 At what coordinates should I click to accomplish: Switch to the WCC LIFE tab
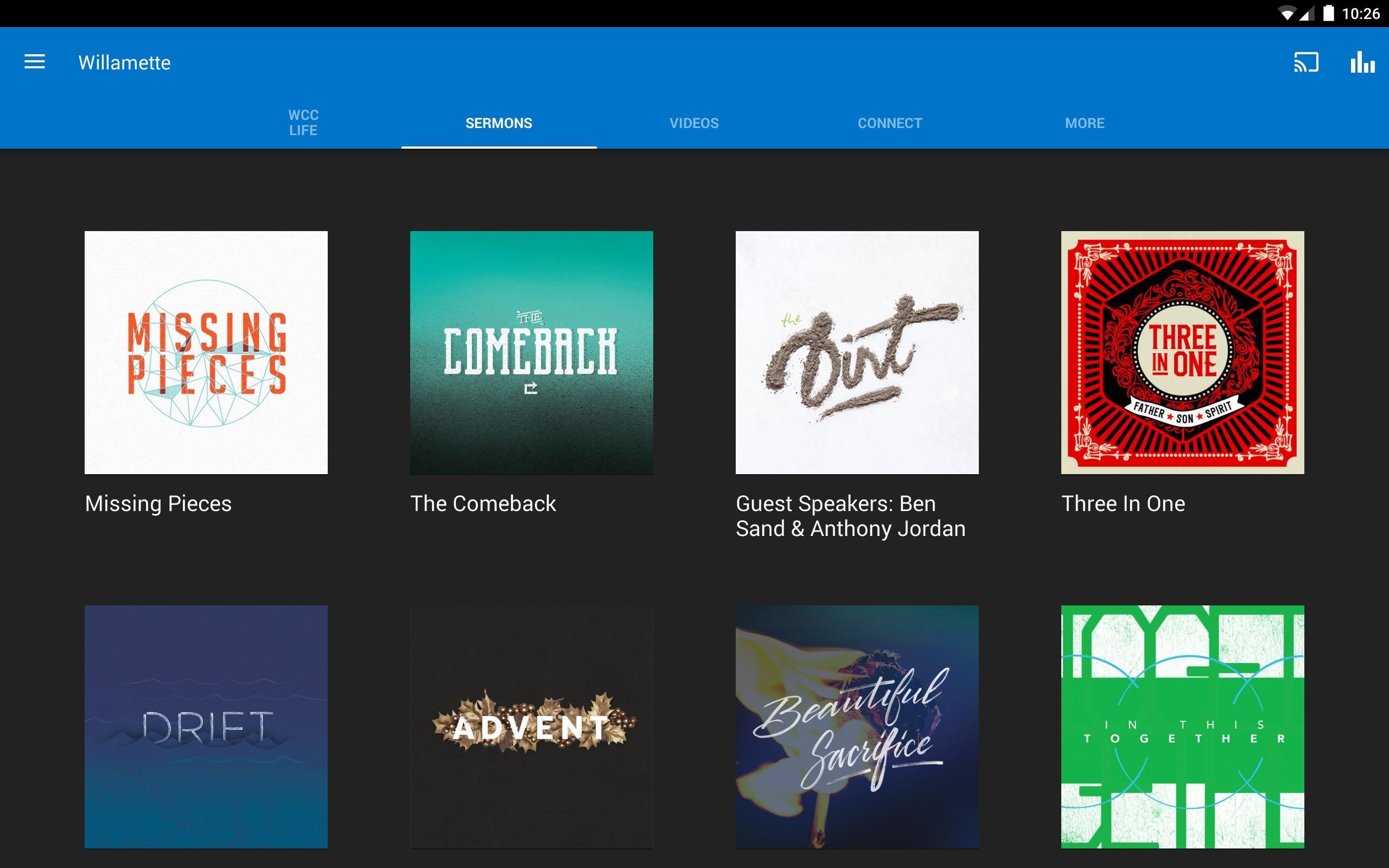303,123
